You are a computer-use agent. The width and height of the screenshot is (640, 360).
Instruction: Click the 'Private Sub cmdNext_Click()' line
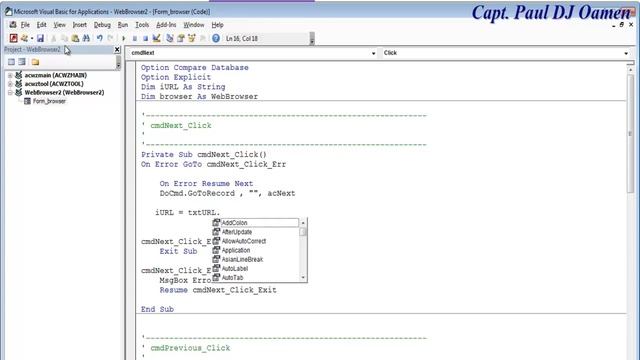coord(204,155)
